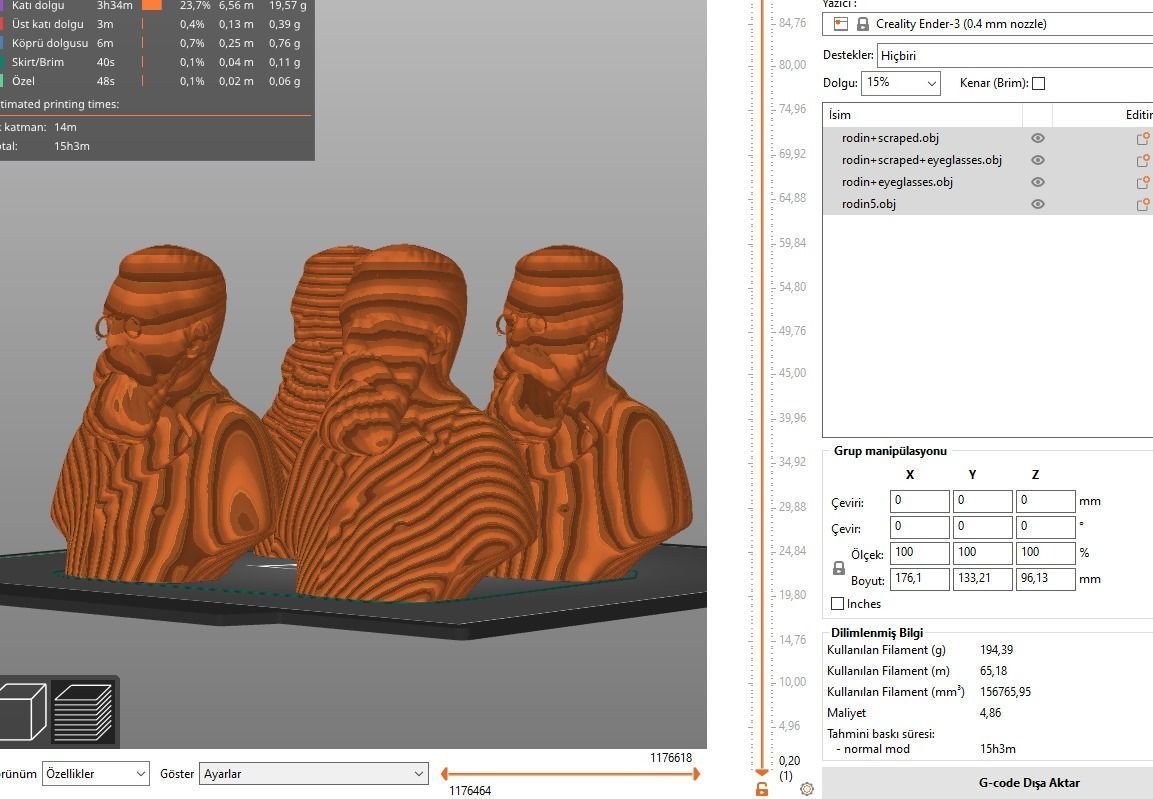This screenshot has height=799, width=1153.
Task: Click the lock icon beside the layer slider
Action: (762, 790)
